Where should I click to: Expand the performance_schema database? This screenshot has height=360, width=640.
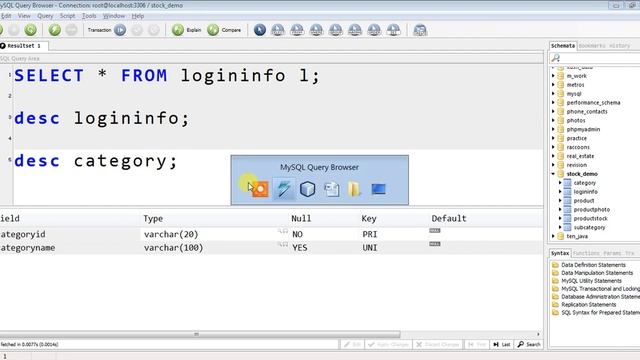pos(553,102)
